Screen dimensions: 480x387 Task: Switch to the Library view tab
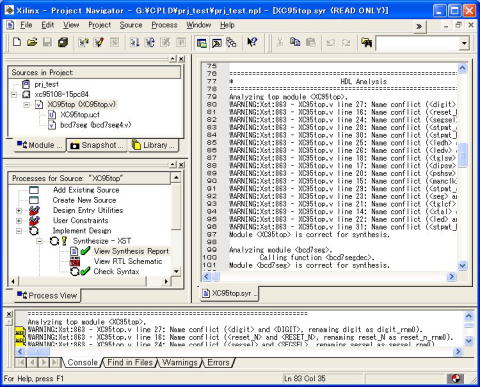click(x=154, y=145)
